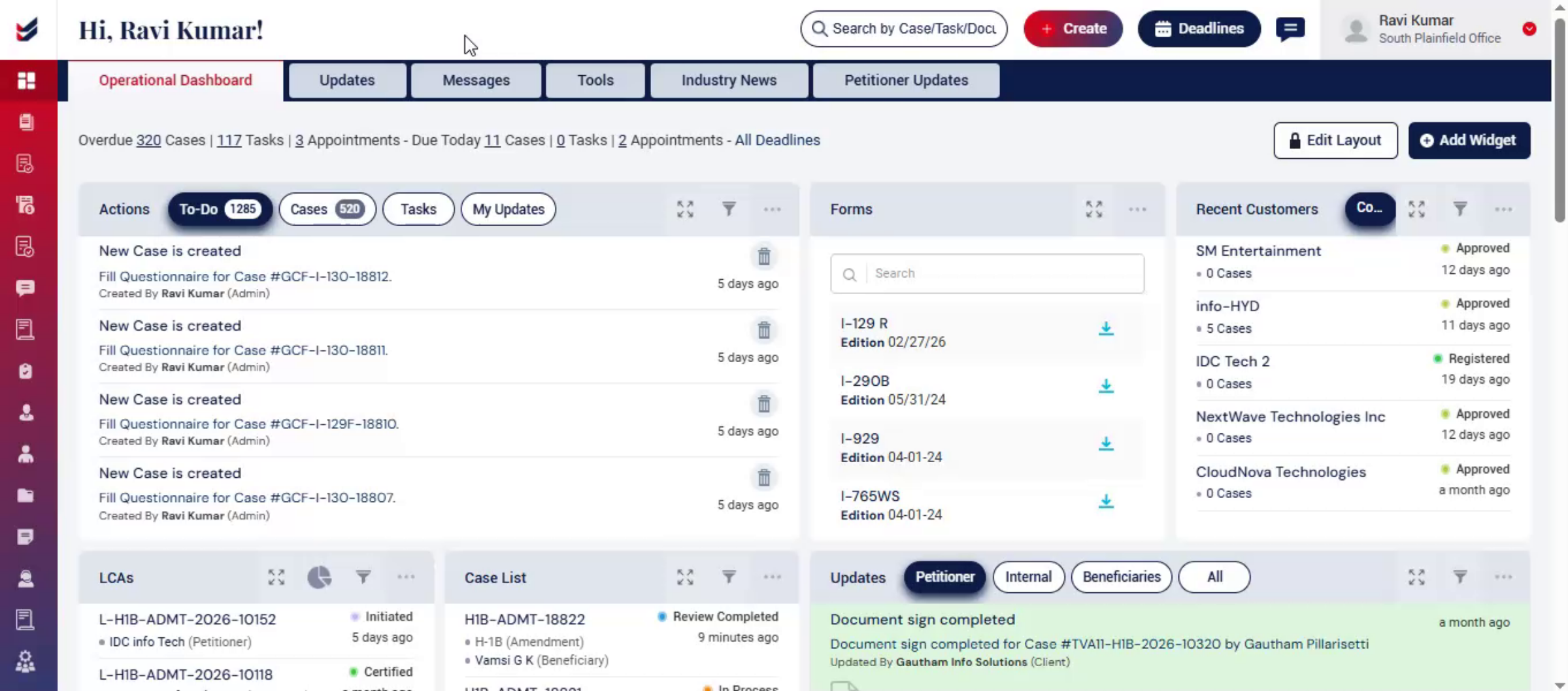Click the Forms widget search field
The height and width of the screenshot is (691, 1568).
tap(987, 274)
